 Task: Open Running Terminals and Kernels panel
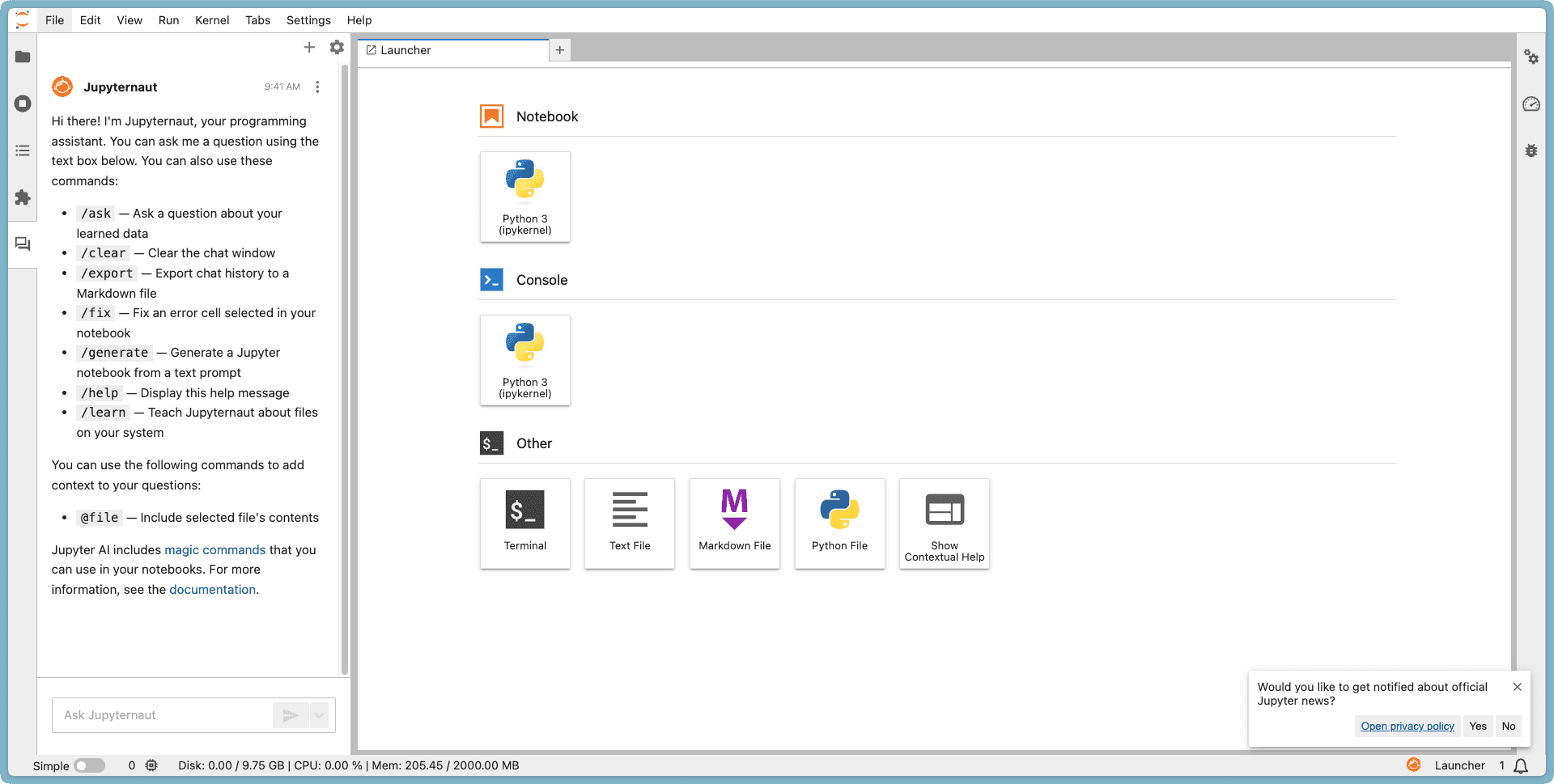click(x=23, y=104)
